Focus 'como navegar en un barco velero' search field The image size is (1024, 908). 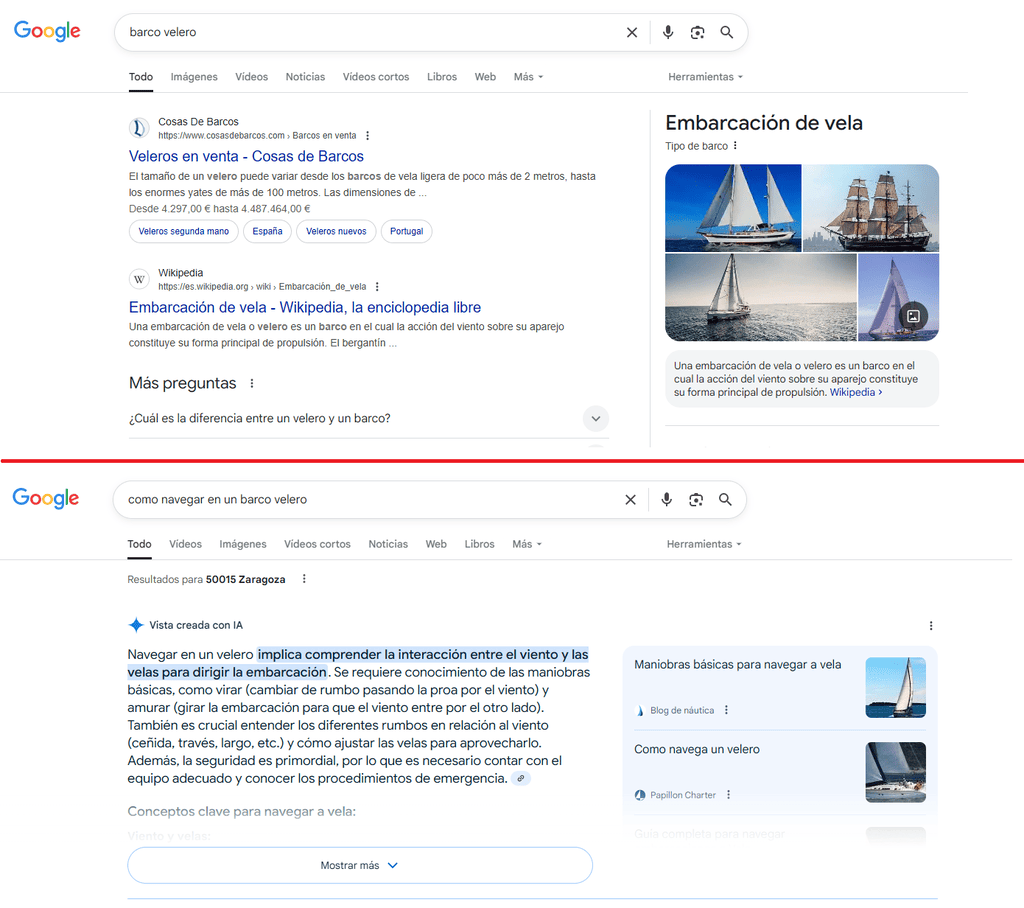pos(371,500)
